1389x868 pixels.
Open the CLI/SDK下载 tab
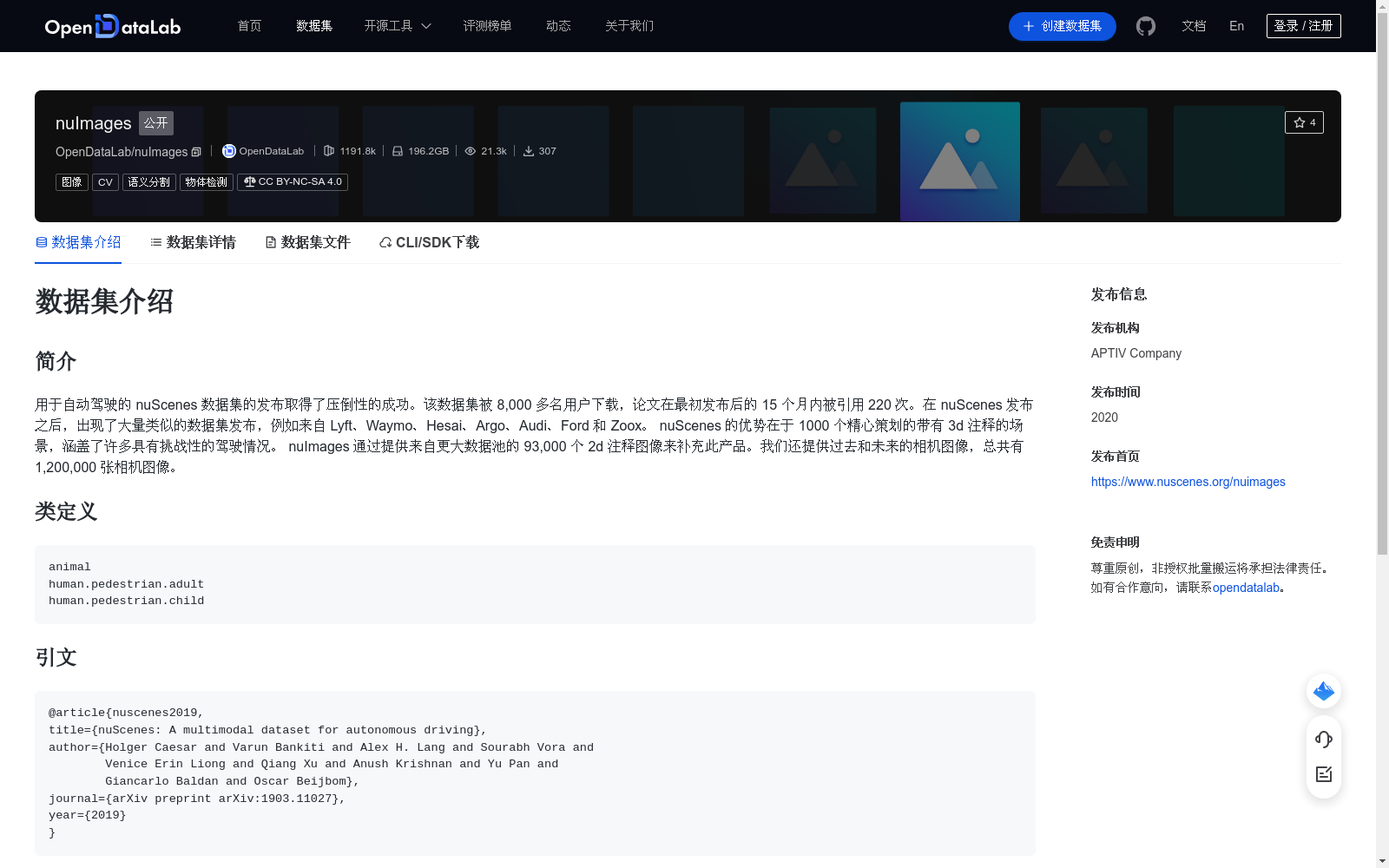(x=430, y=243)
